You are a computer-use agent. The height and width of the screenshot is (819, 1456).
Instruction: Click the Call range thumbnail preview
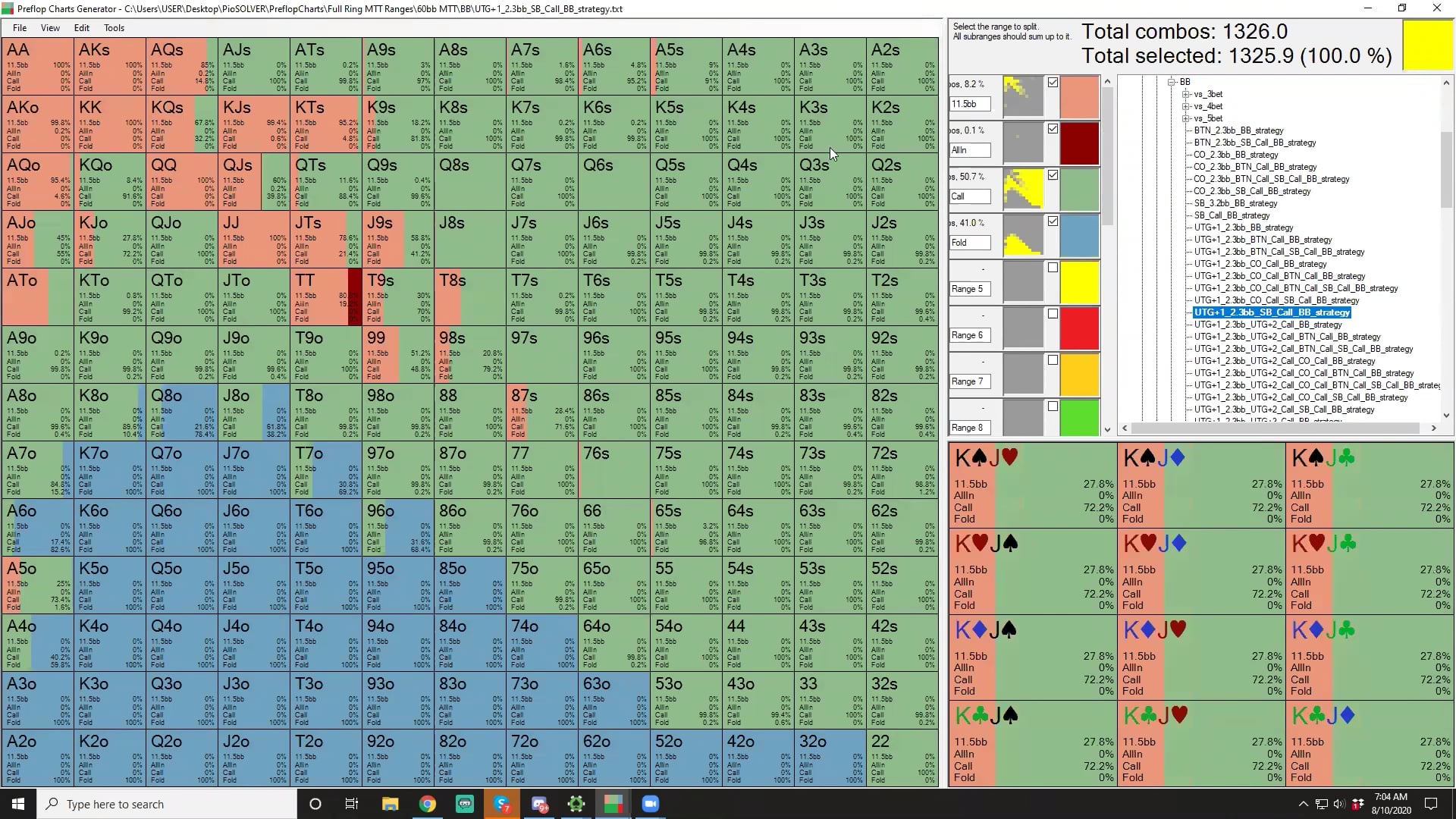1023,189
